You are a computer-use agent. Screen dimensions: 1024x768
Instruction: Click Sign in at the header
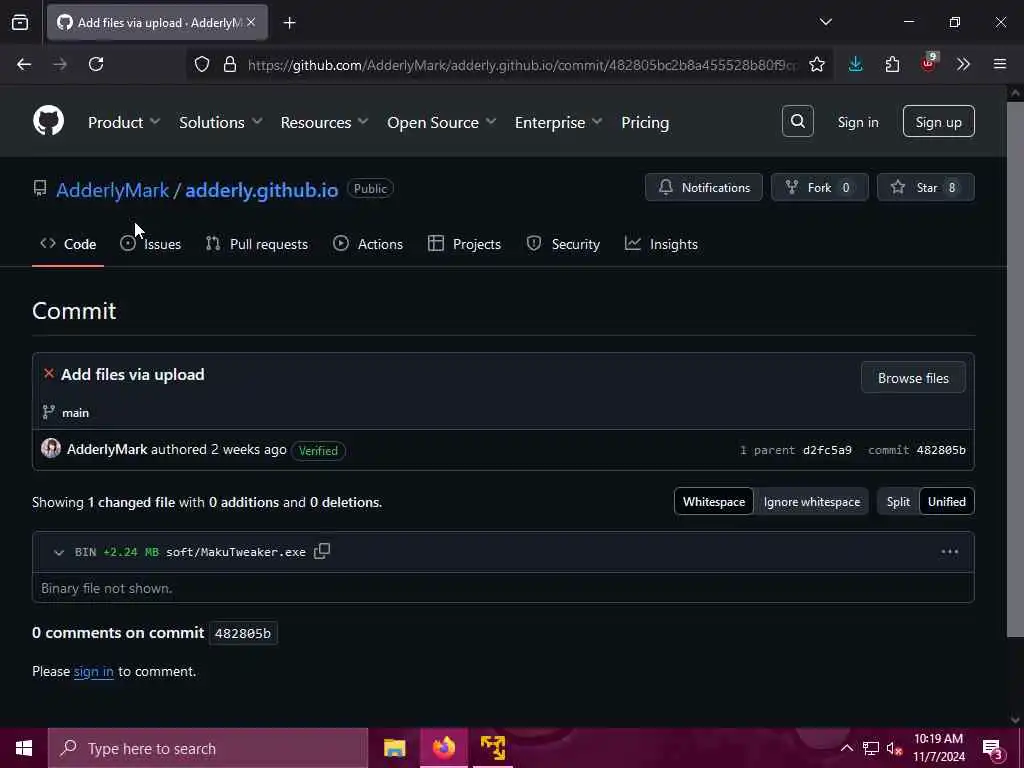pyautogui.click(x=858, y=122)
